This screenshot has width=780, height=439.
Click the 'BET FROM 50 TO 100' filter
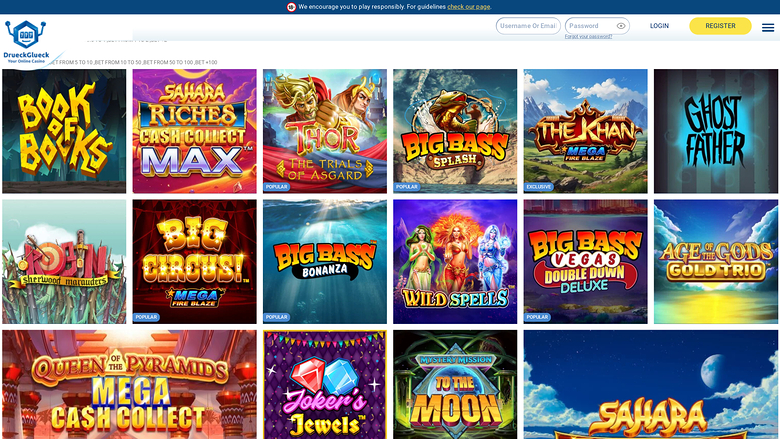[x=168, y=63]
